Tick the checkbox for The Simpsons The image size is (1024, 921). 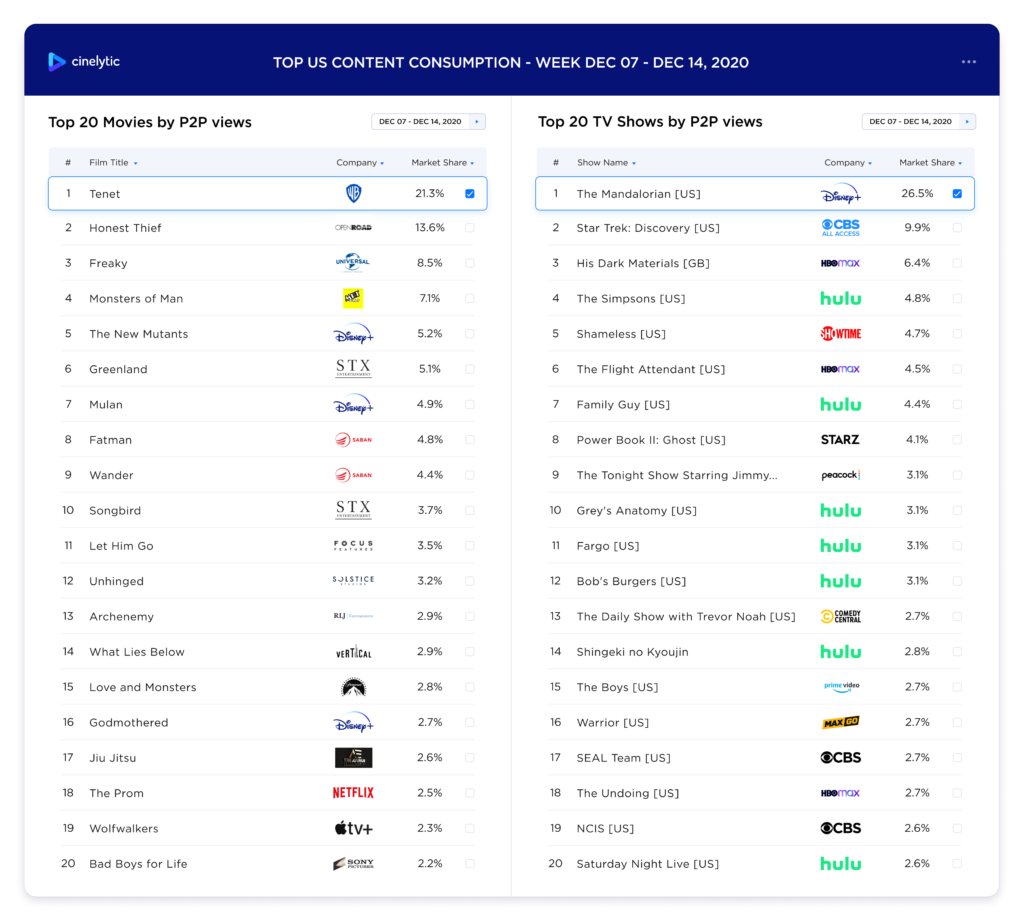(957, 299)
